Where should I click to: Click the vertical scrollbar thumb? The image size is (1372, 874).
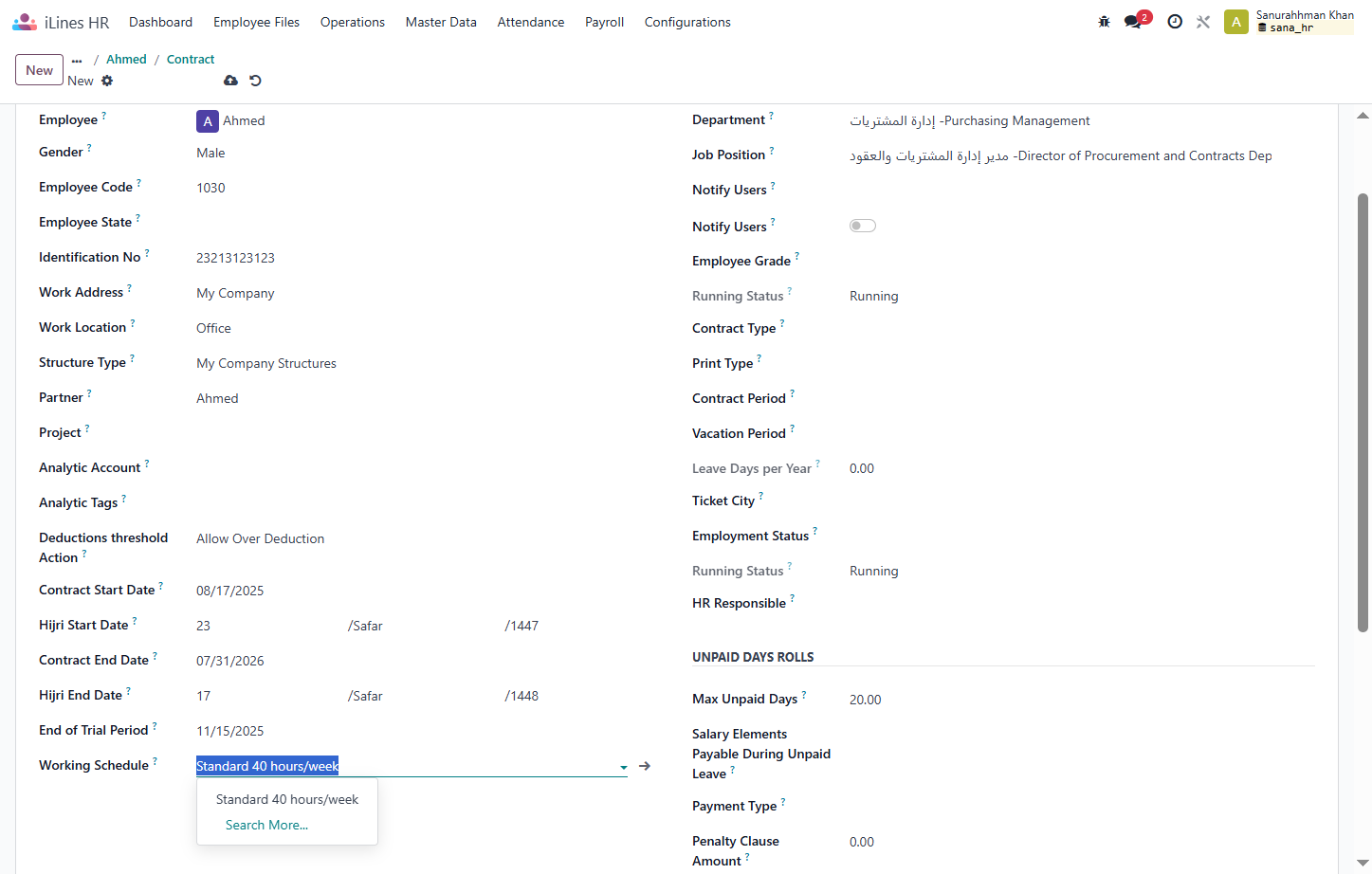coord(1363,412)
